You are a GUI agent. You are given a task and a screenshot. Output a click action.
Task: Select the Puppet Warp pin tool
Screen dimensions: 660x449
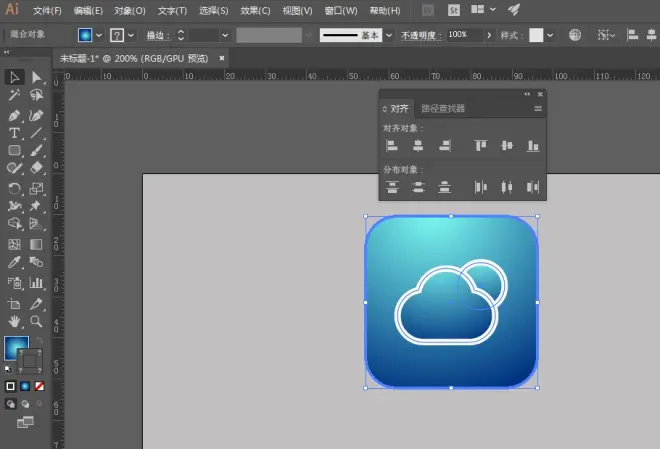(x=36, y=206)
